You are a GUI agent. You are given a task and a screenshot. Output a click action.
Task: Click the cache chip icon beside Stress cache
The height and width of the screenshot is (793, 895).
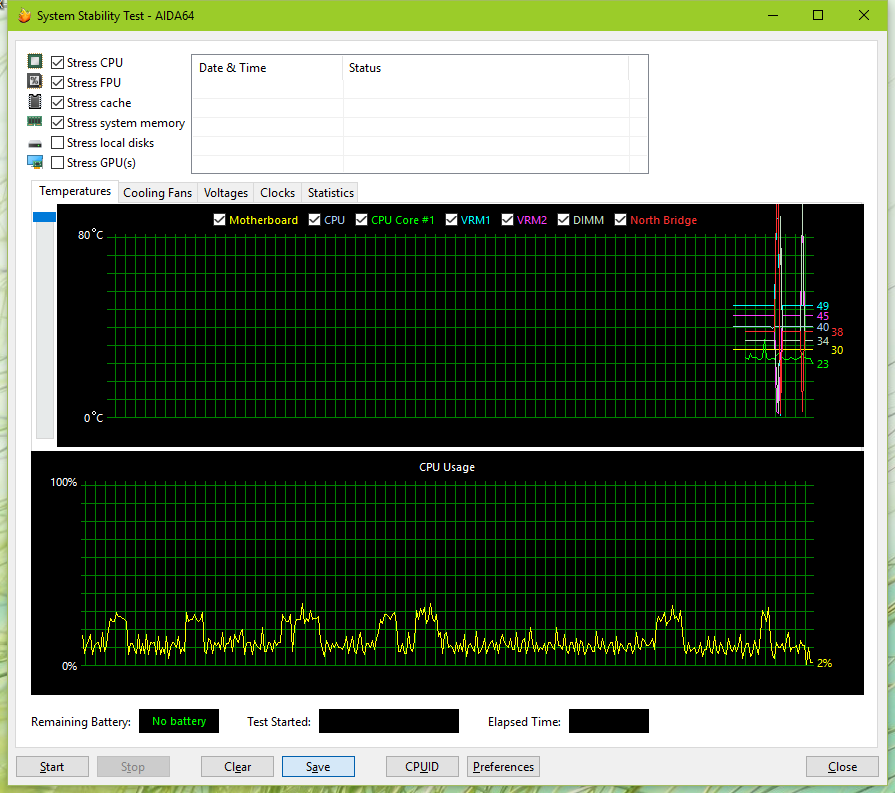(35, 102)
